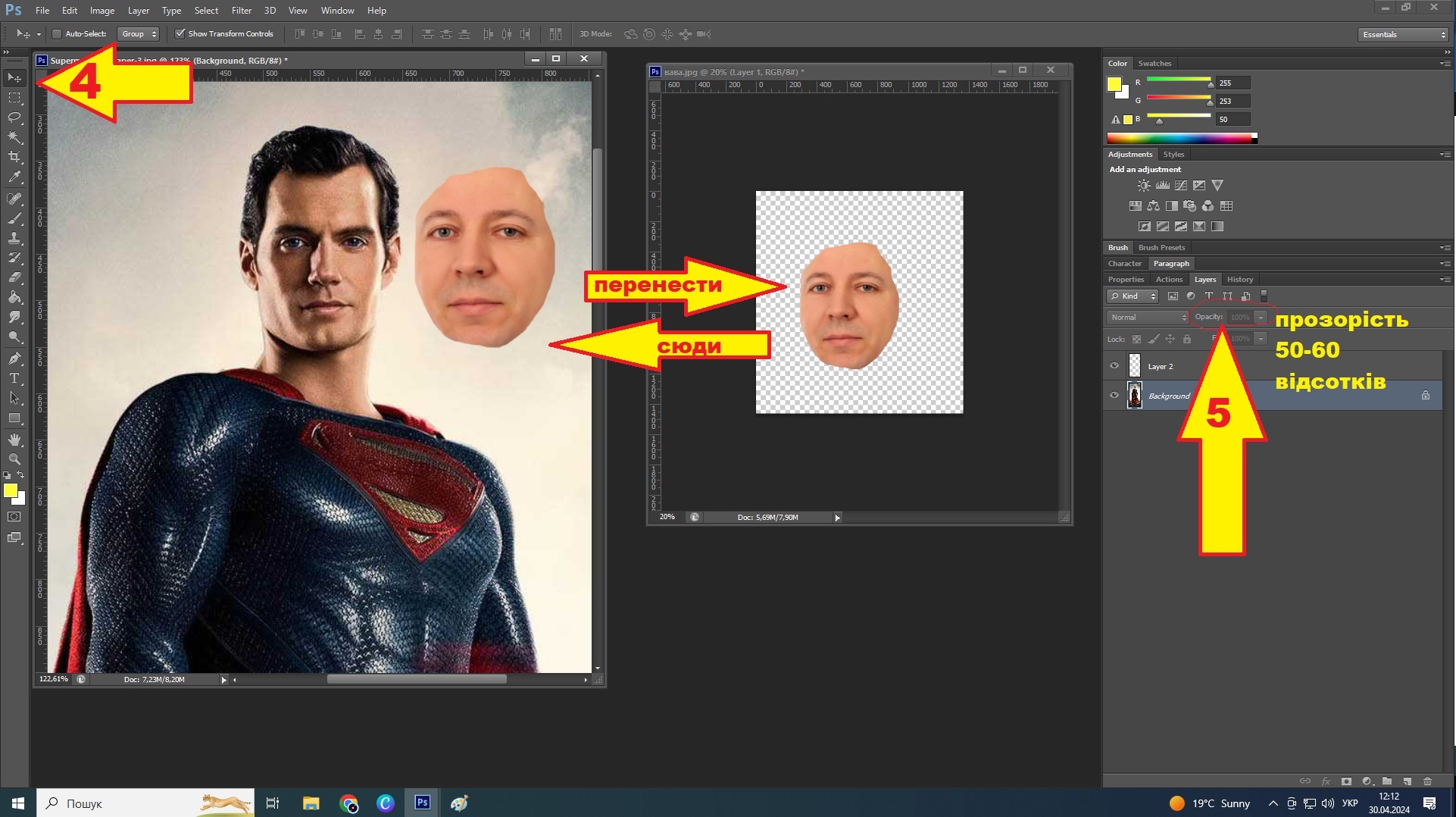
Task: Toggle lock image pixels
Action: [1153, 340]
